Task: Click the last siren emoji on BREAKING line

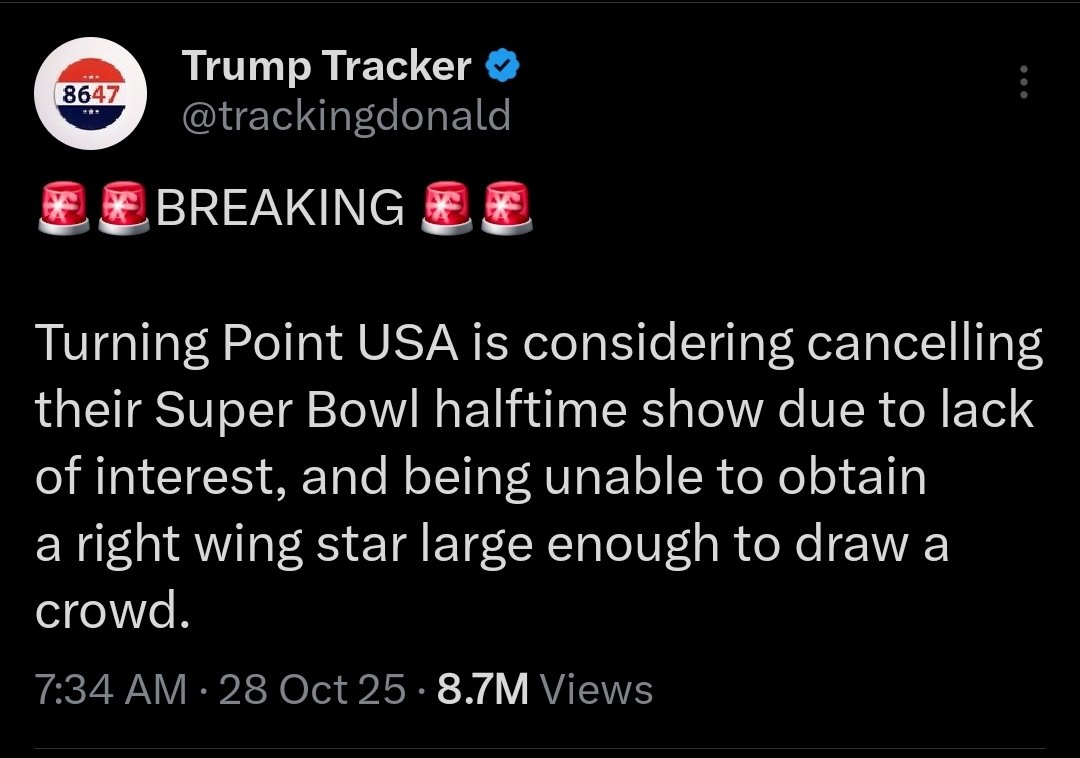Action: click(507, 208)
